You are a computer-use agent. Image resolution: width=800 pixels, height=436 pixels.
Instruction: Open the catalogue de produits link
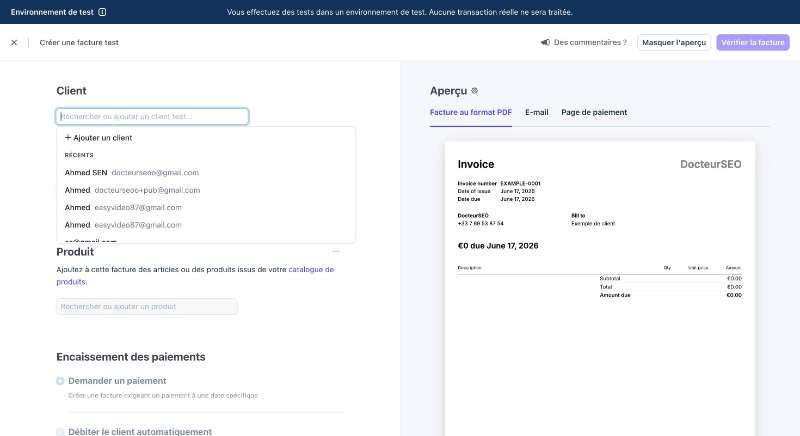click(195, 275)
